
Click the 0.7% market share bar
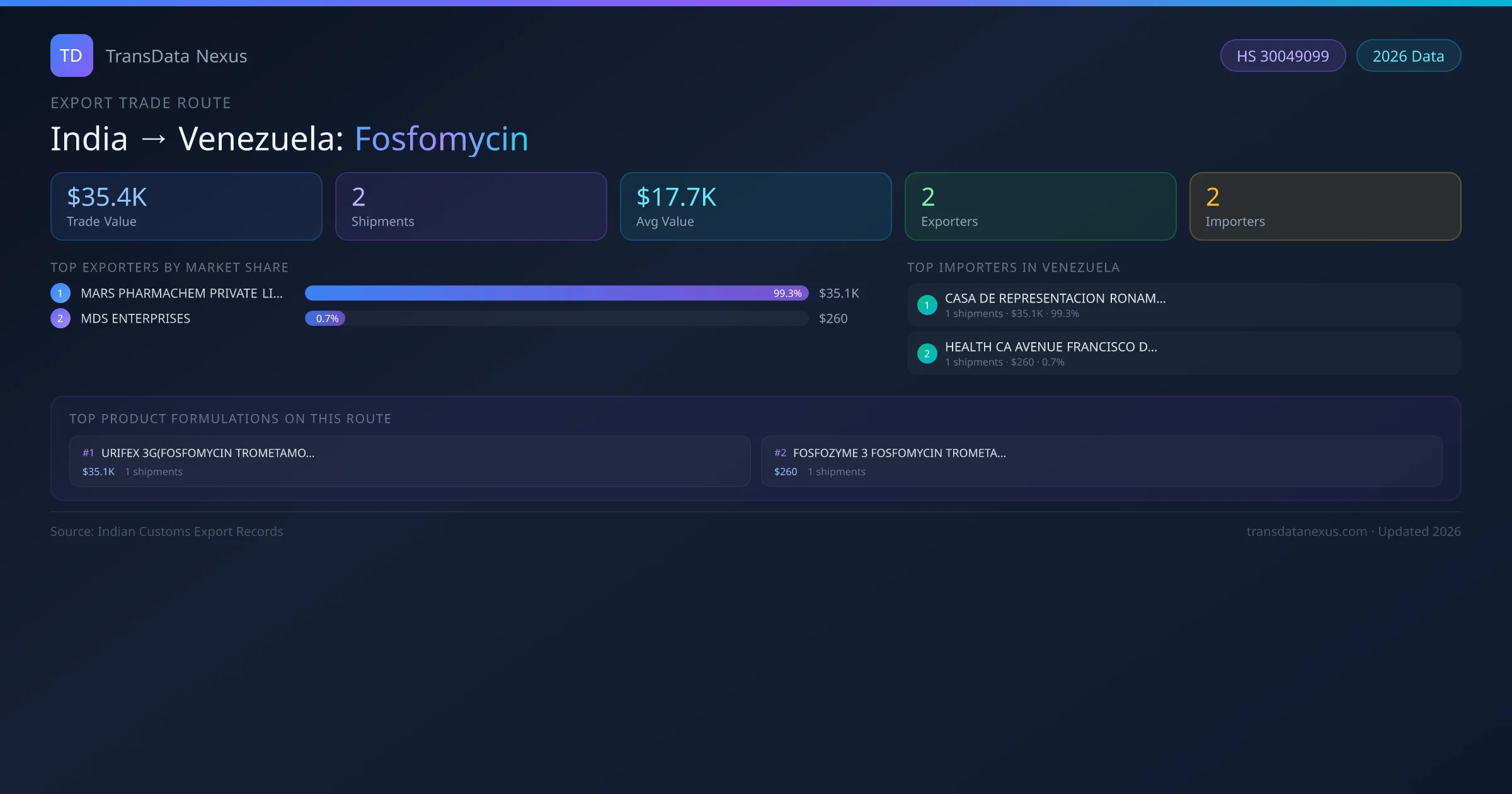pyautogui.click(x=325, y=318)
